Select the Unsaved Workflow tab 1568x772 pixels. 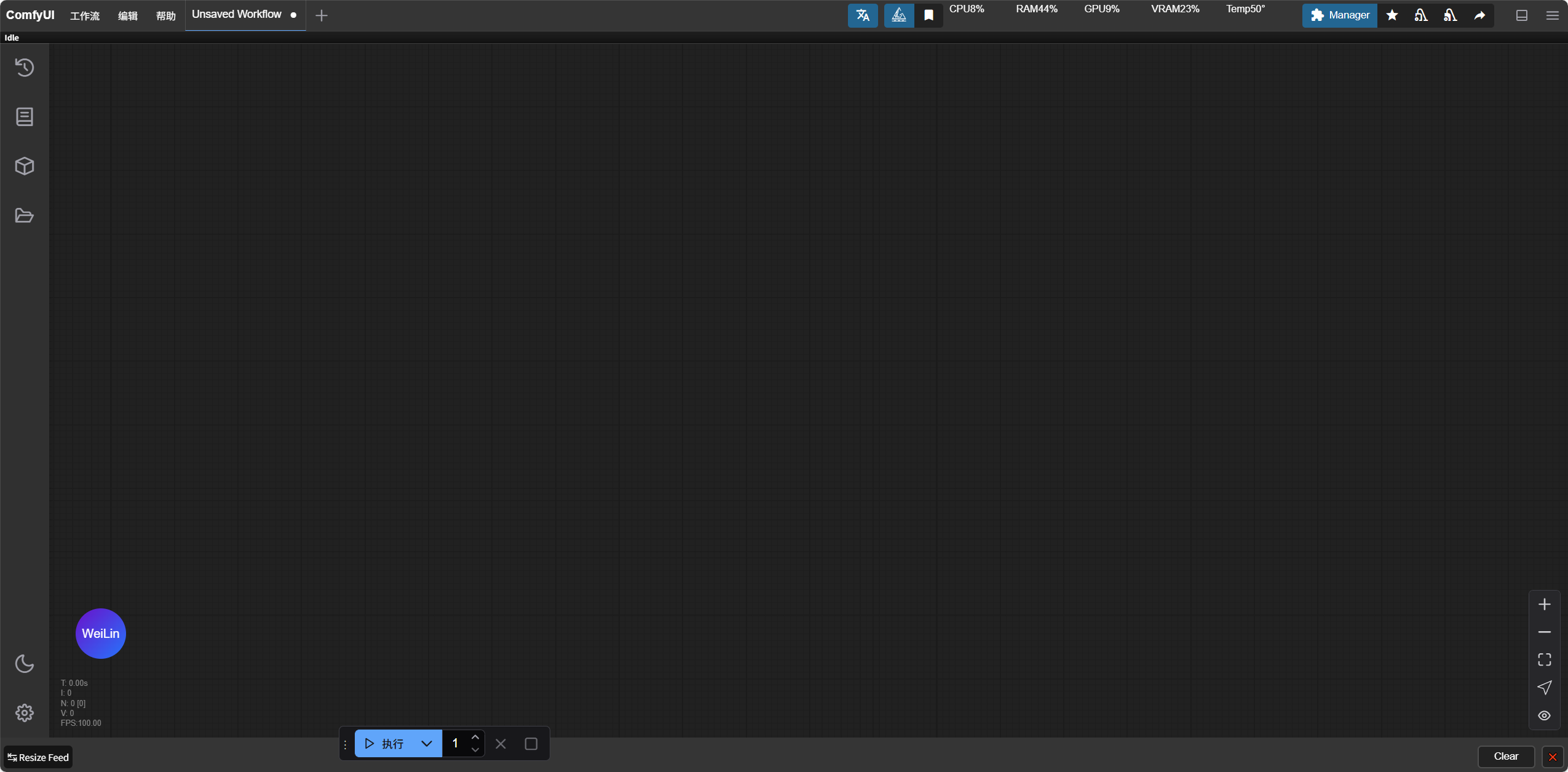pyautogui.click(x=237, y=14)
